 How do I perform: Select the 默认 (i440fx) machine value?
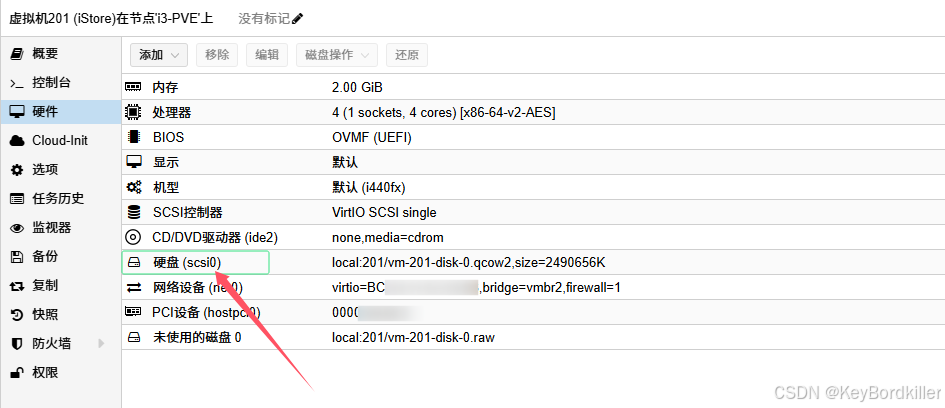coord(368,187)
